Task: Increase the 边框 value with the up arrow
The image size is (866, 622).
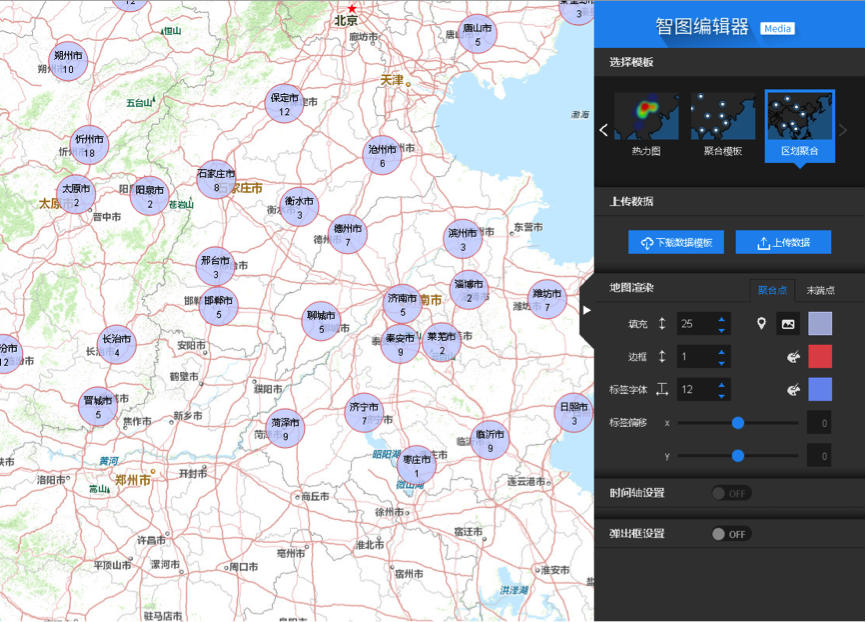Action: [721, 352]
